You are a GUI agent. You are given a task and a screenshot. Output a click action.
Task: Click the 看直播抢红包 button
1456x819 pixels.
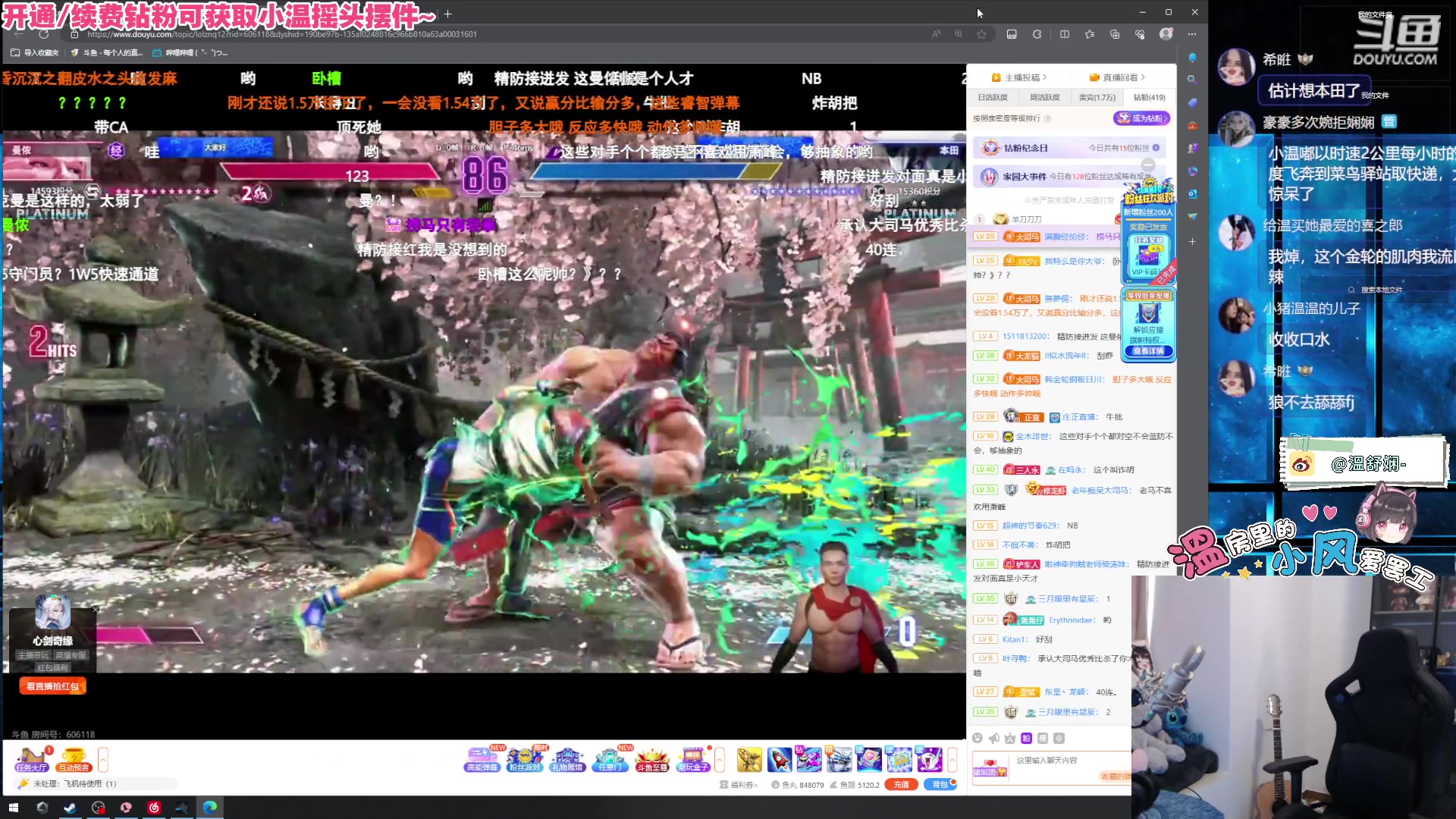point(52,686)
